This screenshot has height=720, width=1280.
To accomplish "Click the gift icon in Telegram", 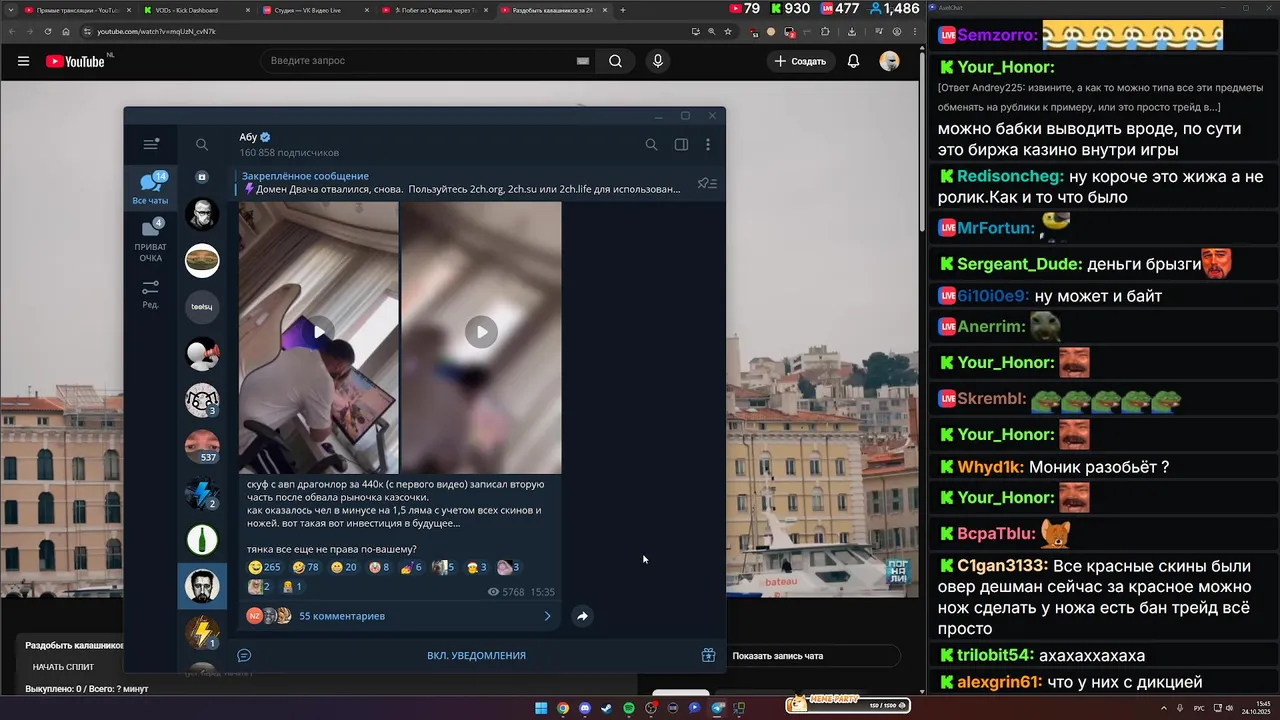I will pos(708,655).
